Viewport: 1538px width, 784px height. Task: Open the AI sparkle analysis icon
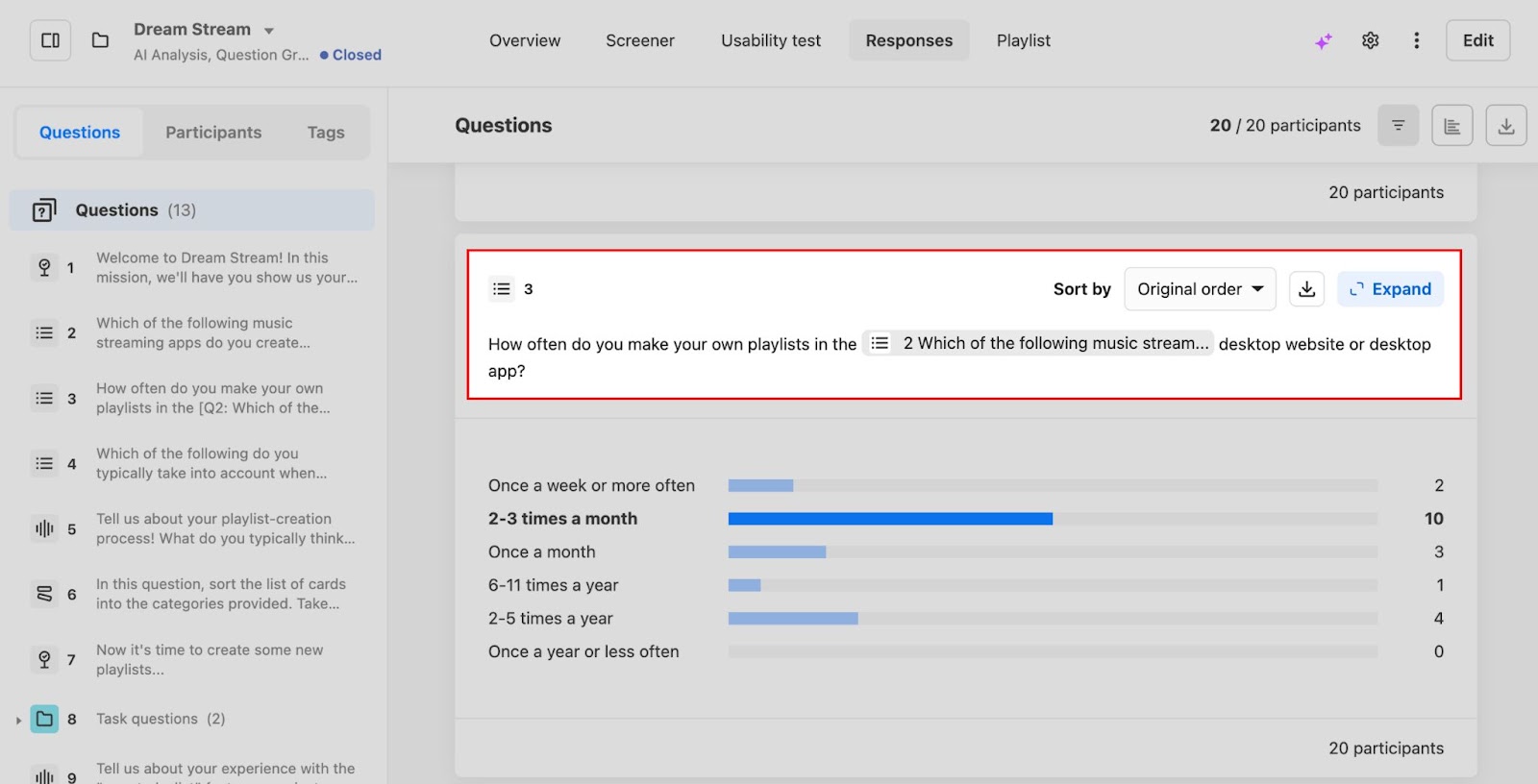tap(1324, 41)
